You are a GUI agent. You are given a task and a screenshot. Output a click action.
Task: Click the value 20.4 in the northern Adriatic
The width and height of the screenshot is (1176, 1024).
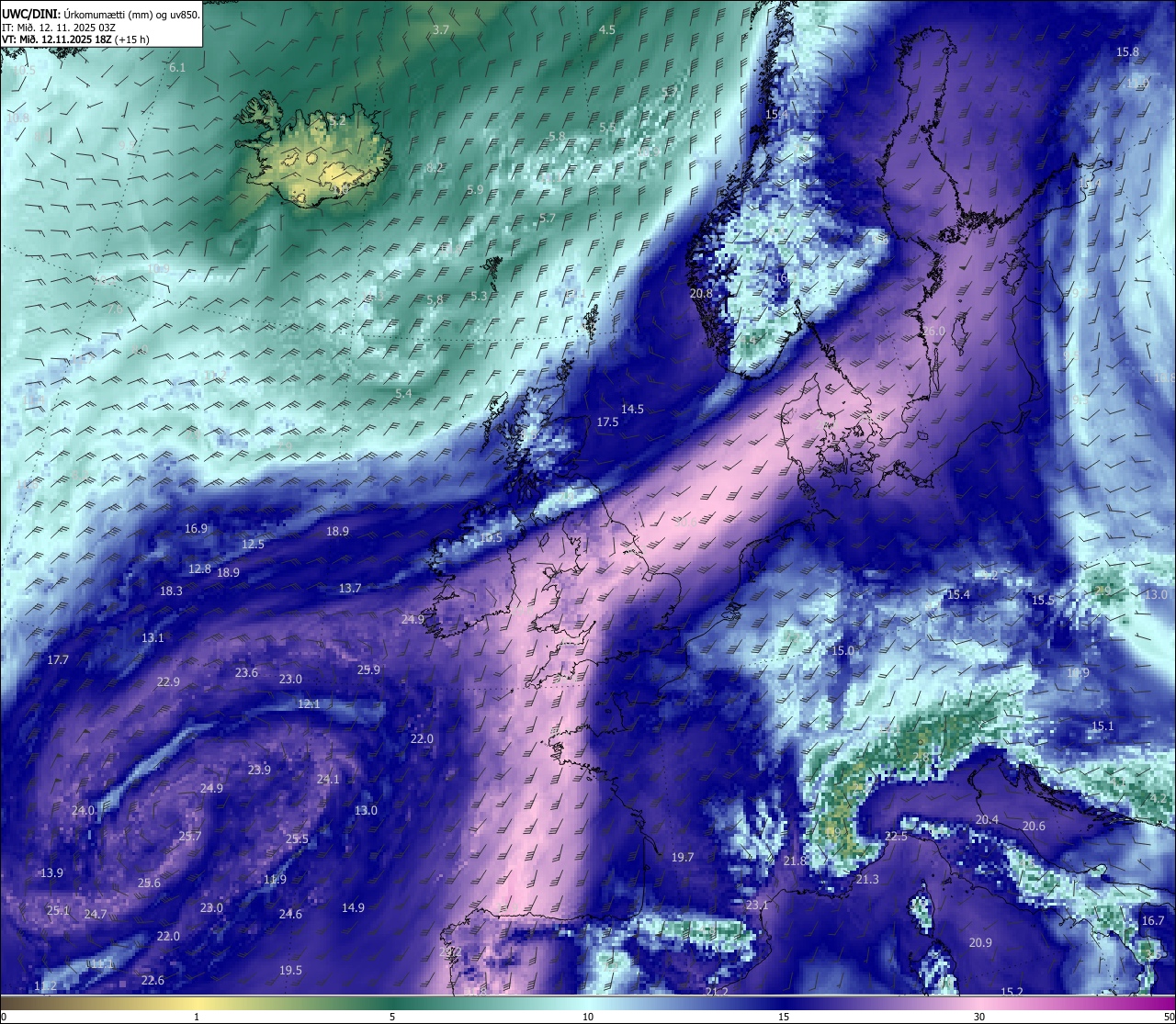(x=987, y=819)
